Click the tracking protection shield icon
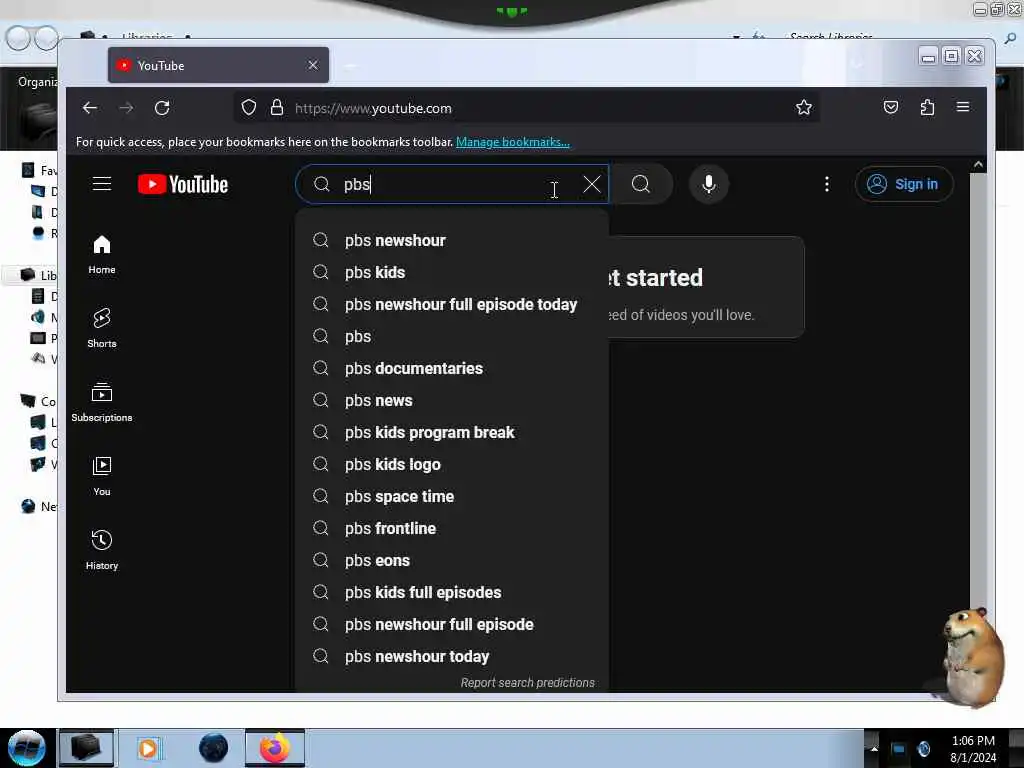This screenshot has height=768, width=1024. 249,108
